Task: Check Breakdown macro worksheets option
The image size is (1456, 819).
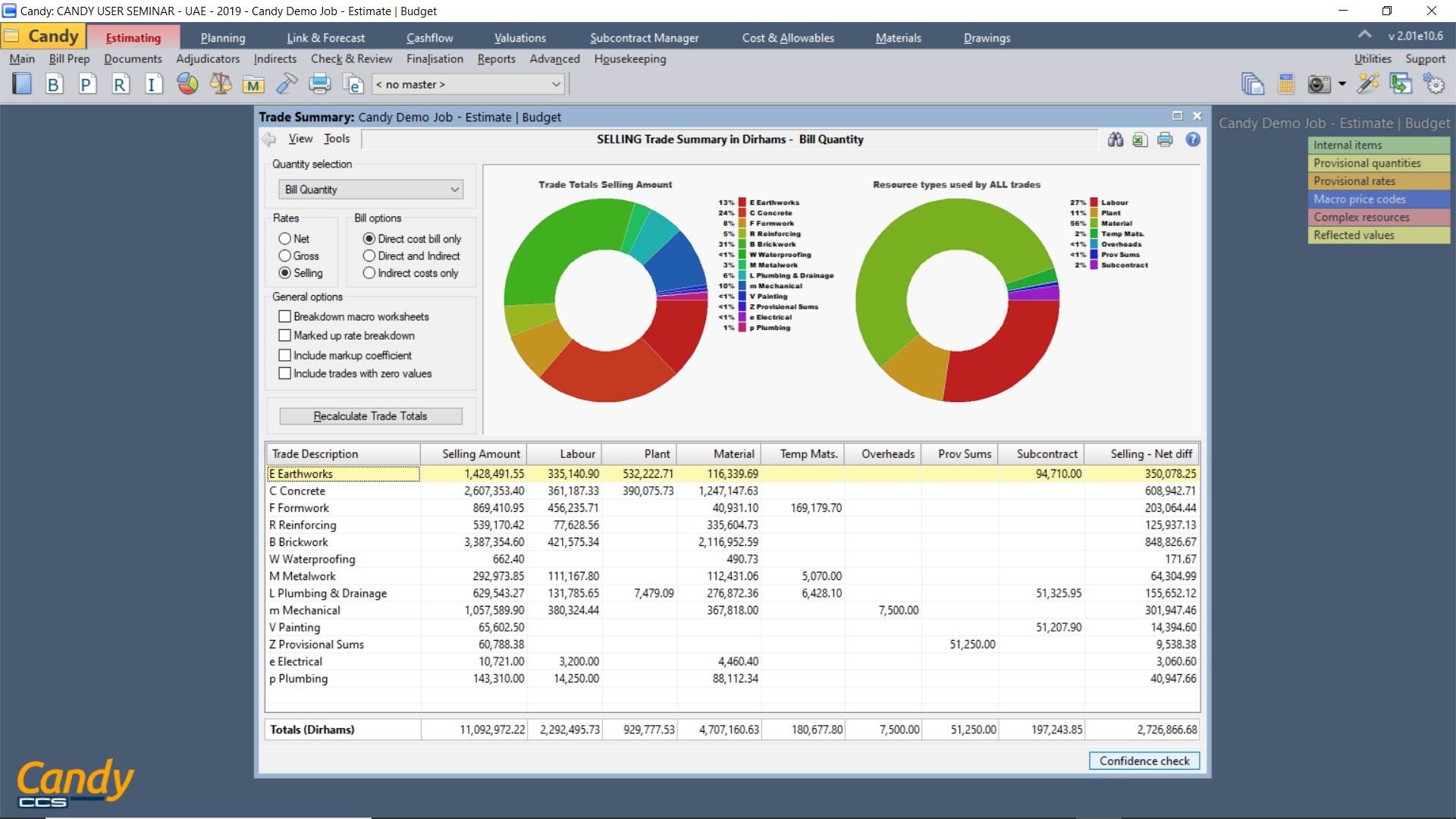Action: coord(285,316)
